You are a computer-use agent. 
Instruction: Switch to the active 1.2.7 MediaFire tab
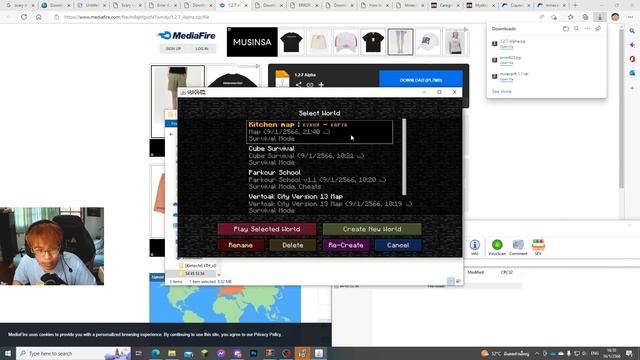[234, 5]
